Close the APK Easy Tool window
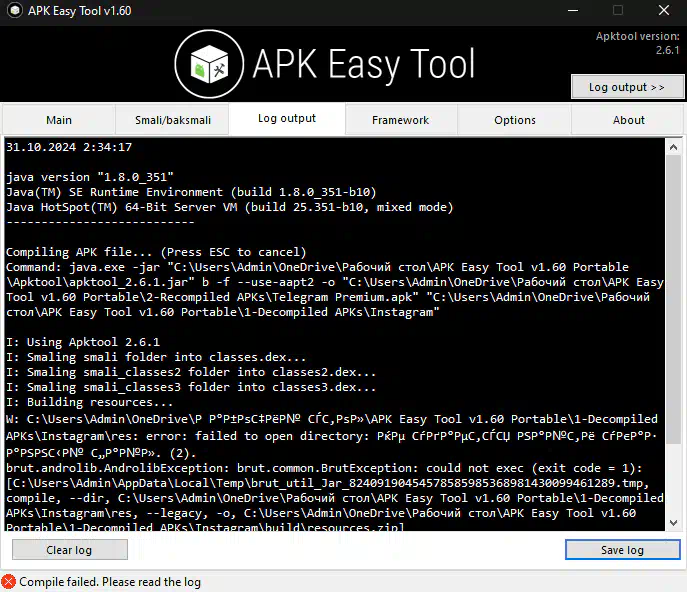 (x=664, y=11)
